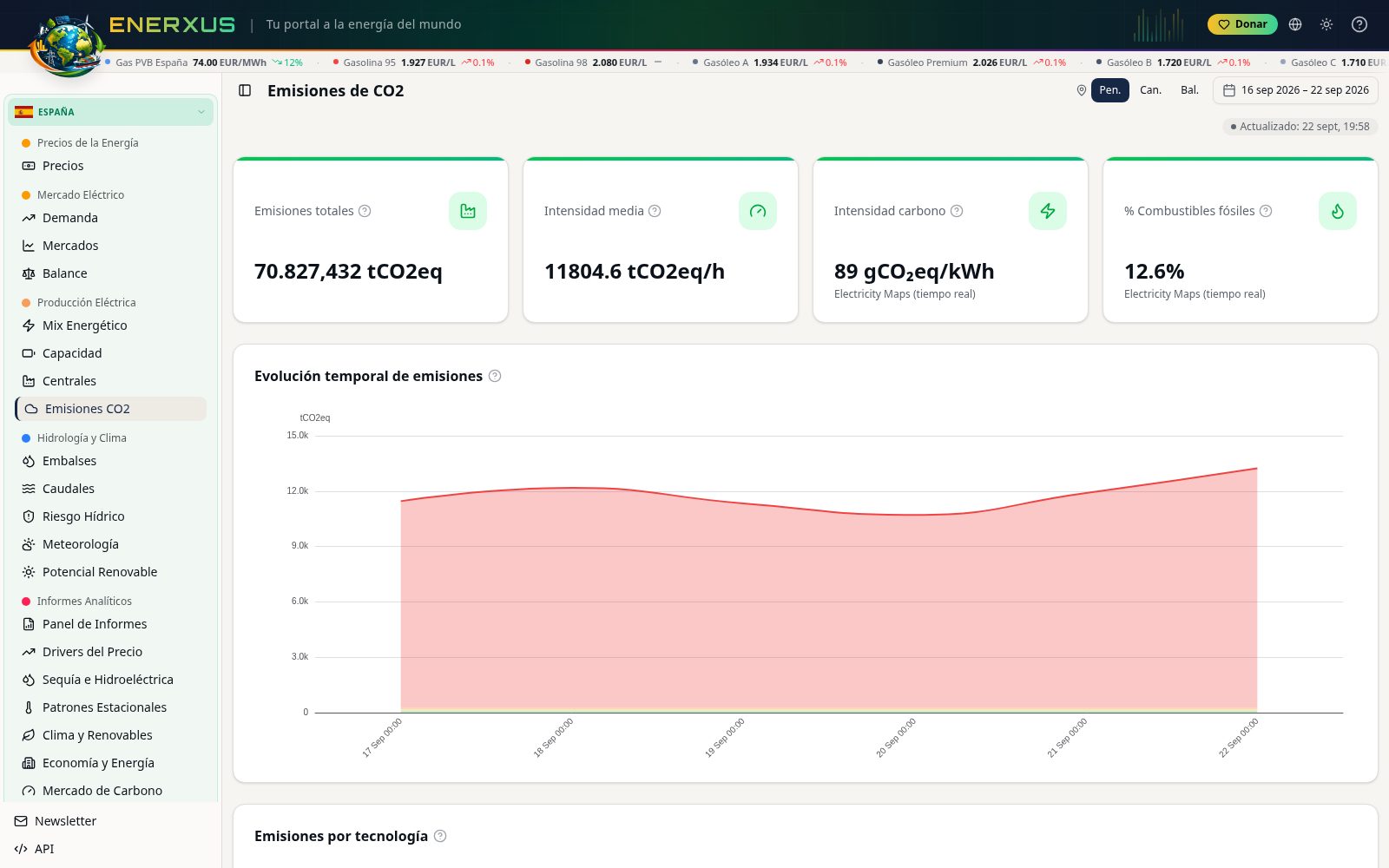
Task: Show info tooltip for % Combustibles fósiles
Action: coord(1266,211)
